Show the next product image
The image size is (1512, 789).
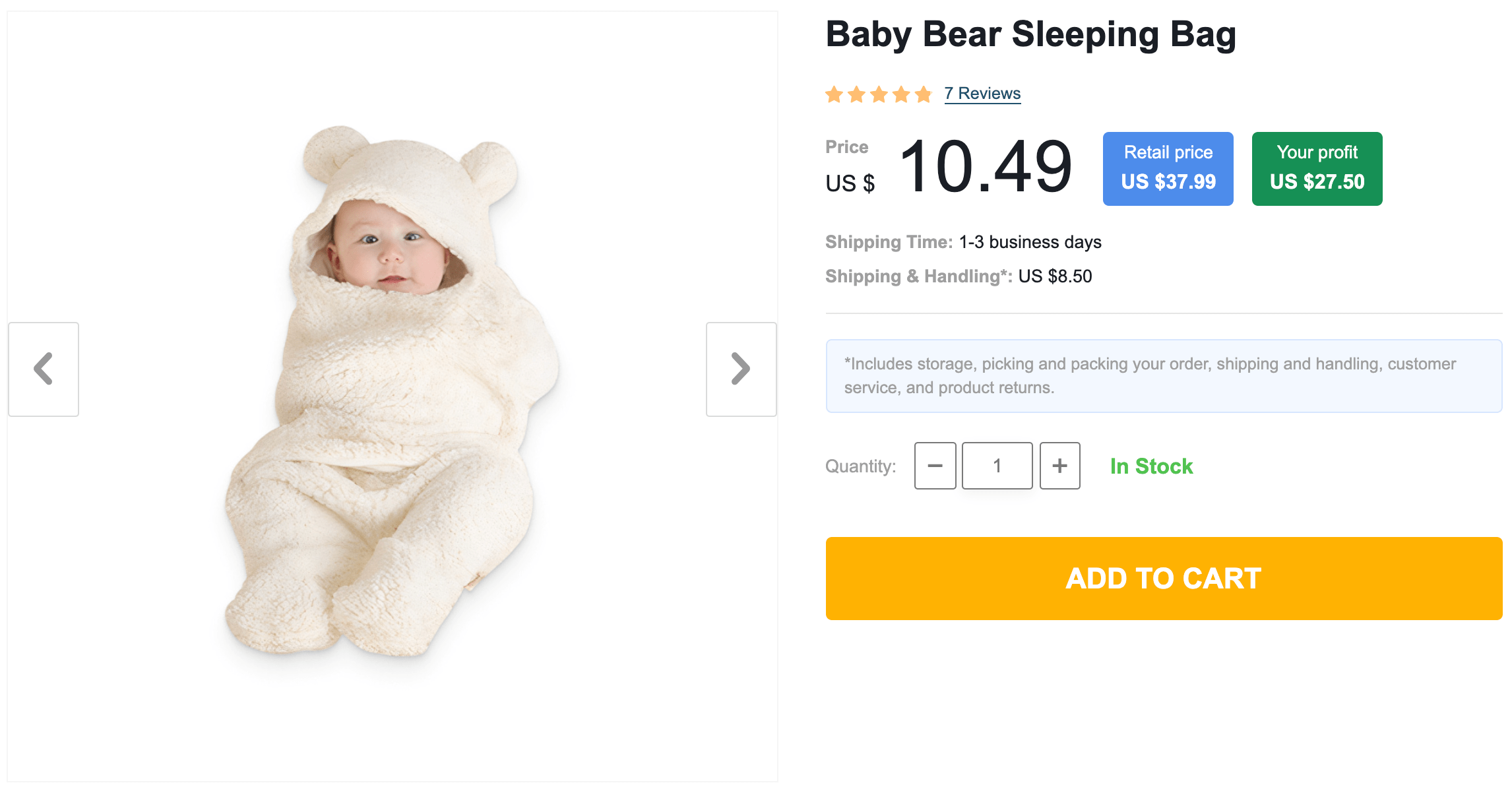point(741,369)
